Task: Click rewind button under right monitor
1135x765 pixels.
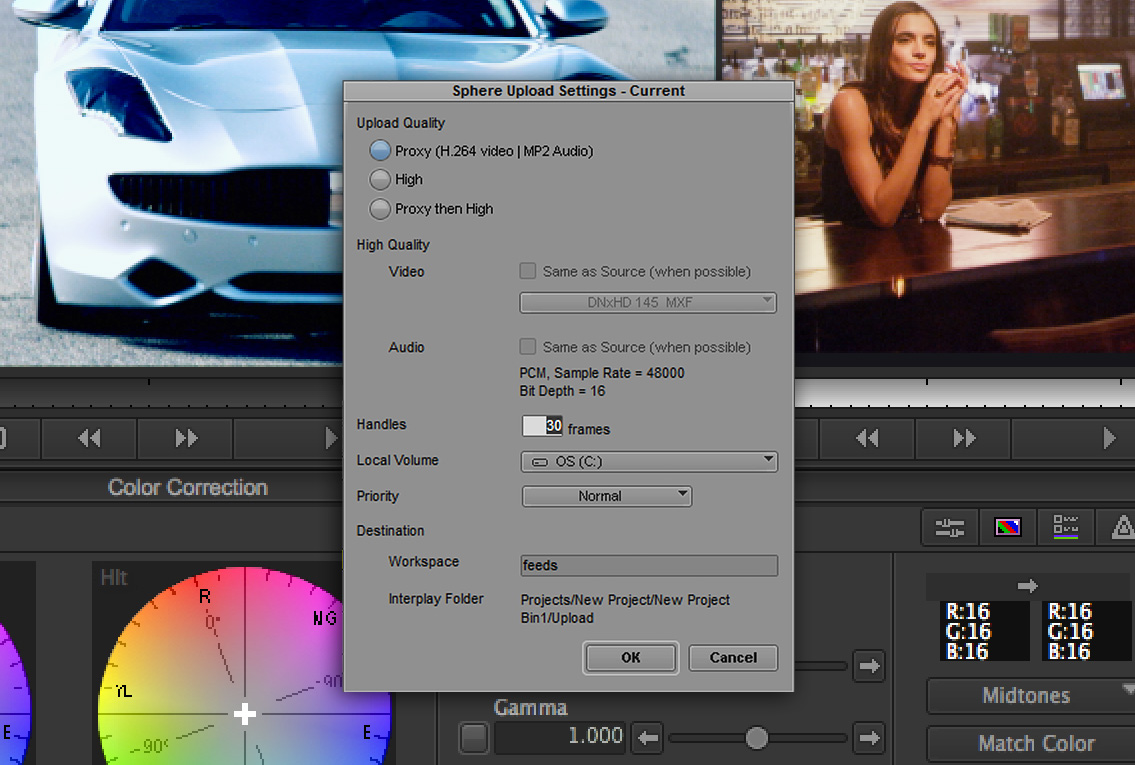Action: click(x=867, y=438)
